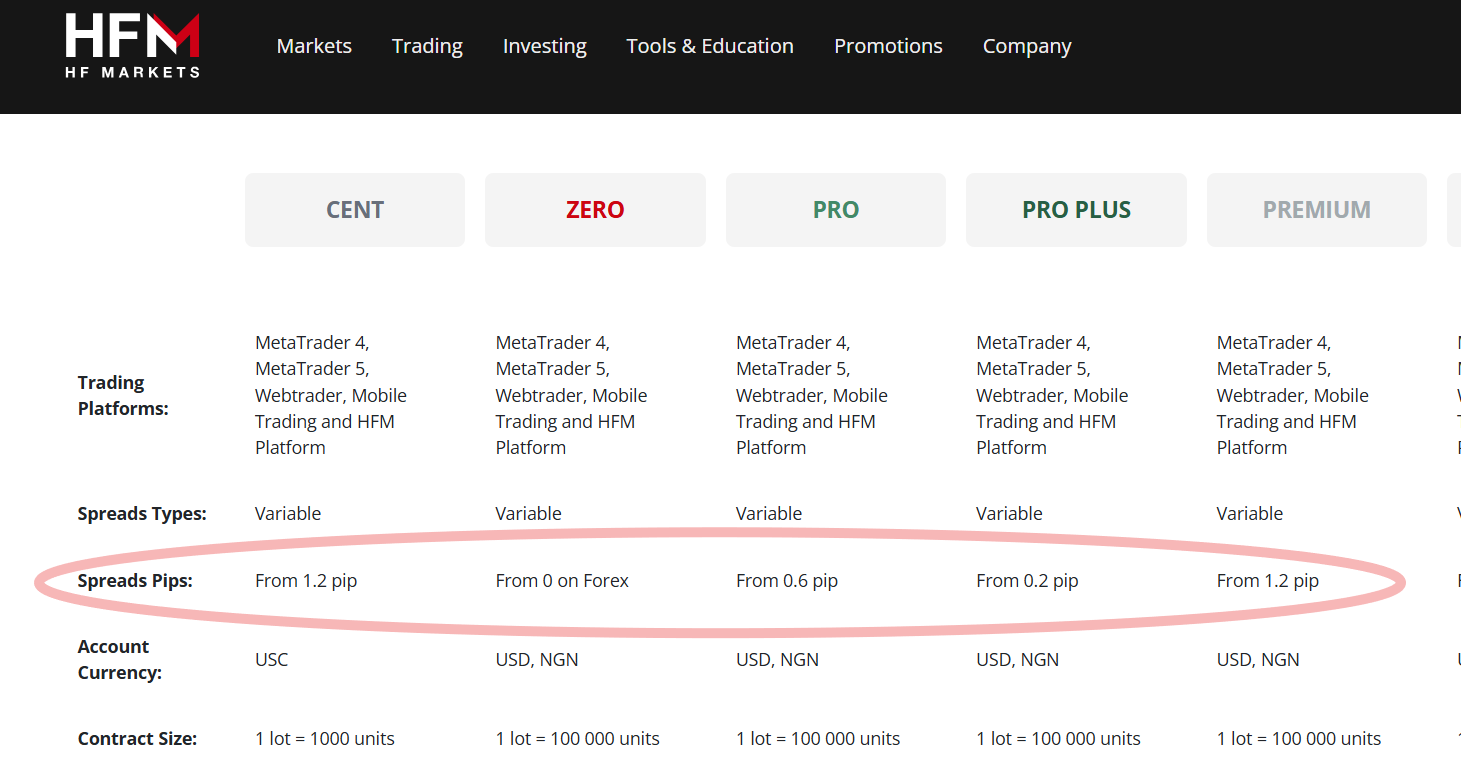1461x783 pixels.
Task: Expand the Tools & Education menu
Action: [709, 46]
